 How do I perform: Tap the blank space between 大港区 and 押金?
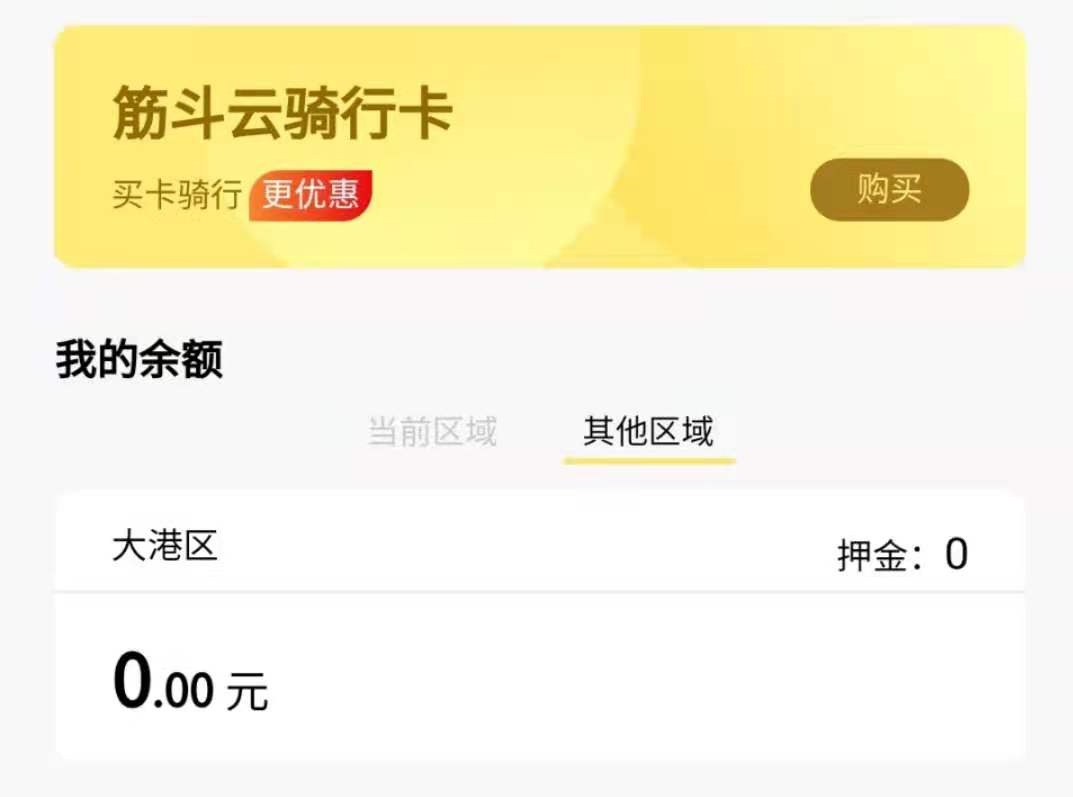520,548
